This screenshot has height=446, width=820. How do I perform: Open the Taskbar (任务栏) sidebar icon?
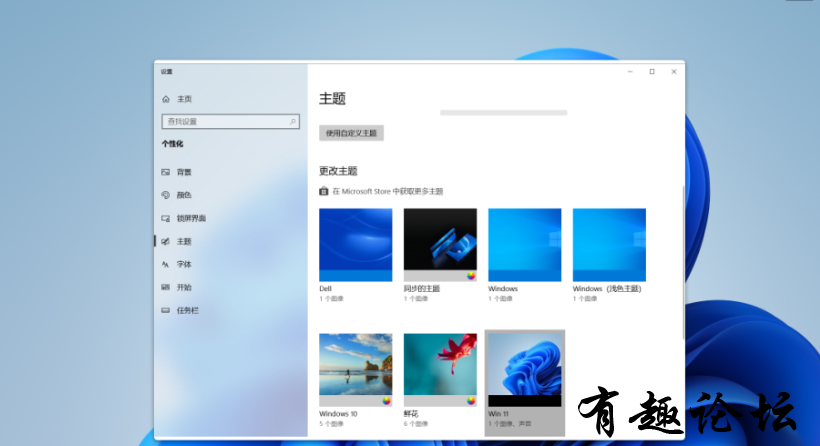(166, 310)
